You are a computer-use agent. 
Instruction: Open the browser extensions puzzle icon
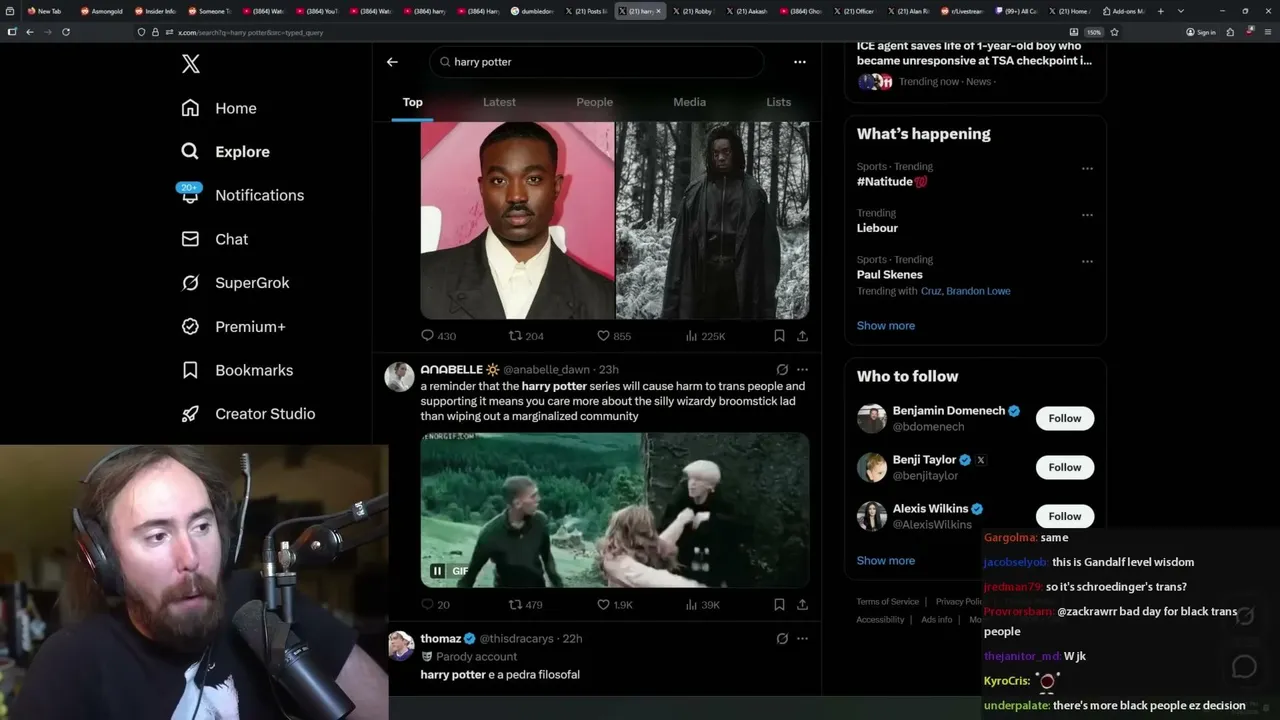1230,32
